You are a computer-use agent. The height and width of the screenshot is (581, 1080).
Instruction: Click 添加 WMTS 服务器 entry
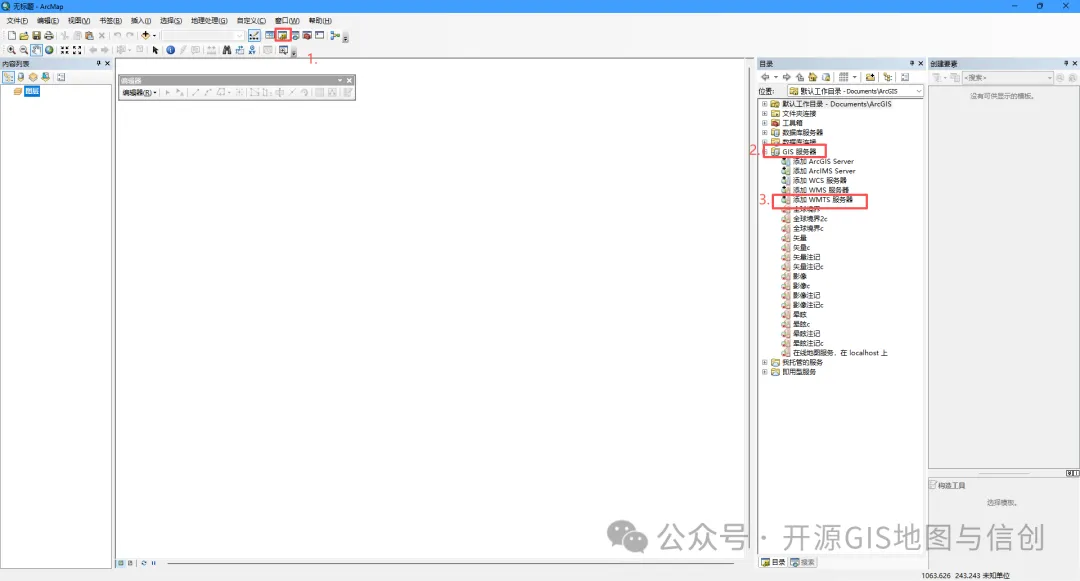(x=823, y=200)
